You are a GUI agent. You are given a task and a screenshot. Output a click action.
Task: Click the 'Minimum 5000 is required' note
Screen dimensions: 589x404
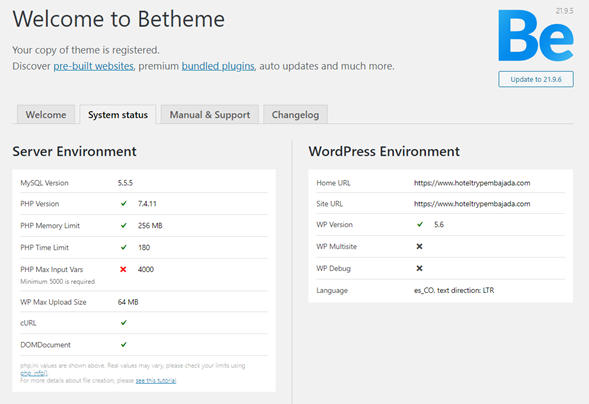pos(57,282)
